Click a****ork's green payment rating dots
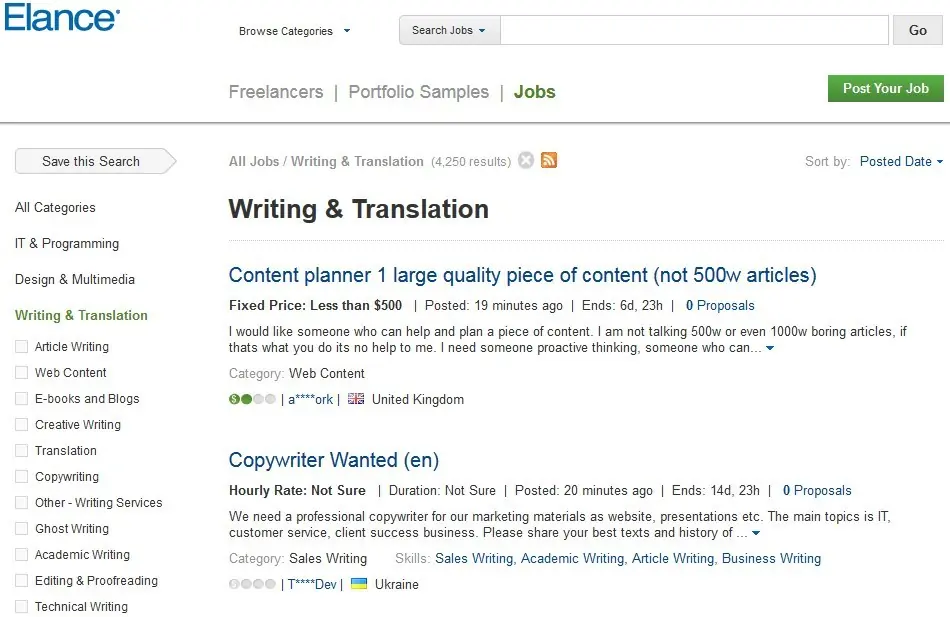Viewport: 950px width, 617px height. click(252, 399)
